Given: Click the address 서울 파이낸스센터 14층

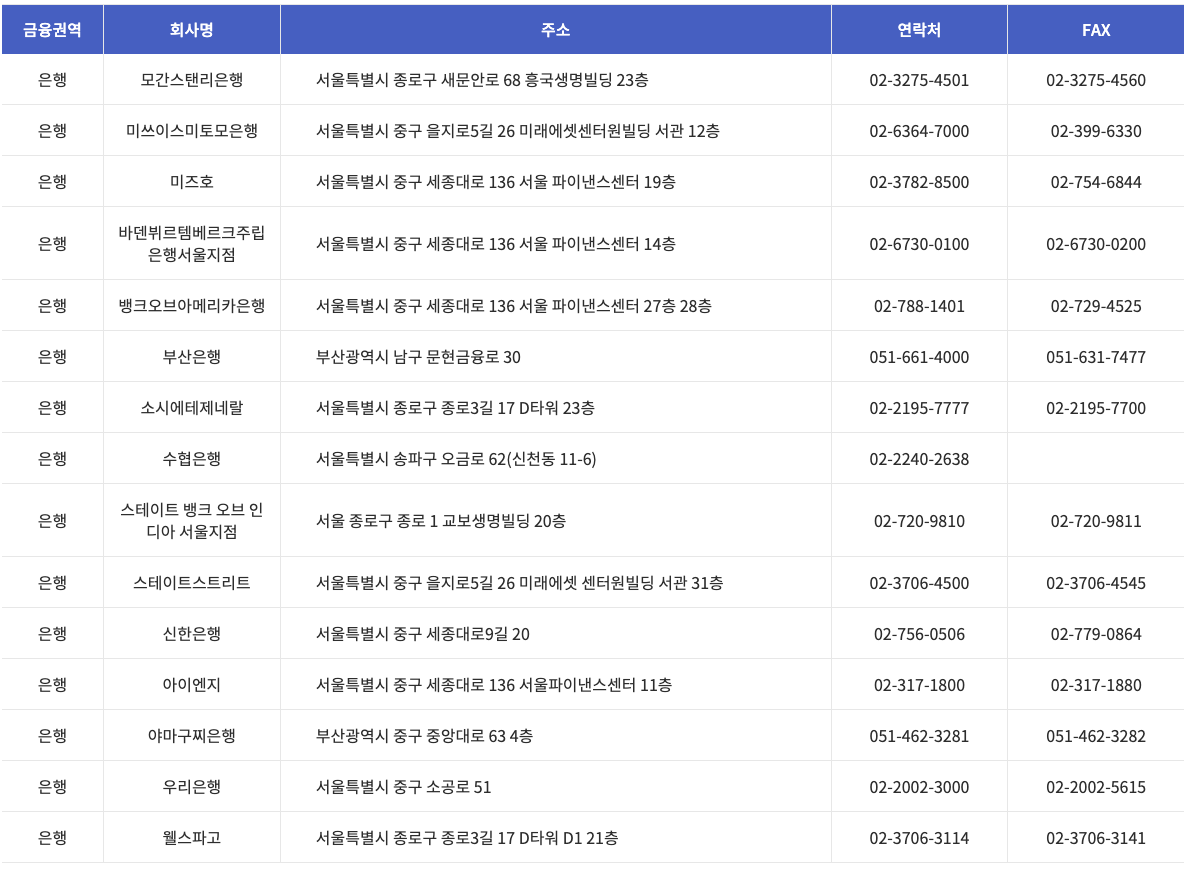Looking at the screenshot, I should [x=597, y=244].
